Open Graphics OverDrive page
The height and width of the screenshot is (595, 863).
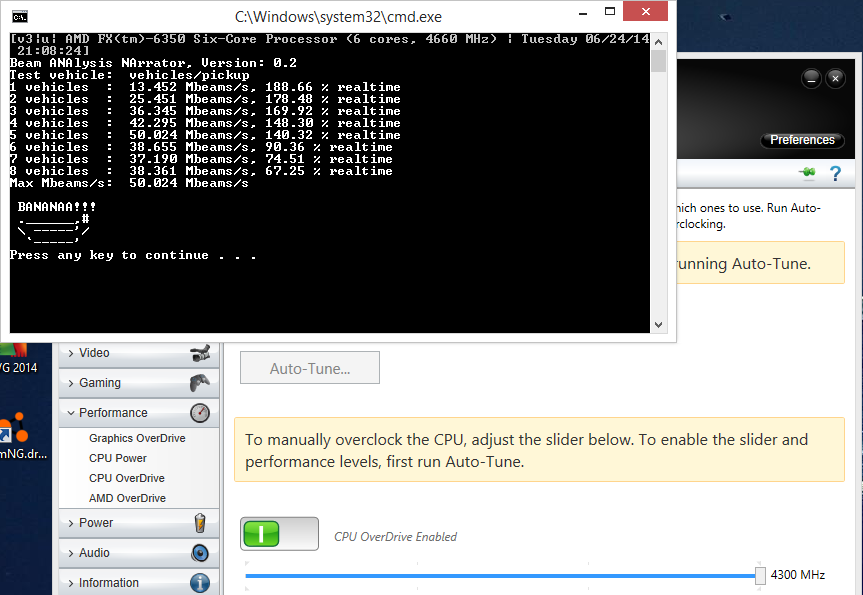click(x=137, y=438)
